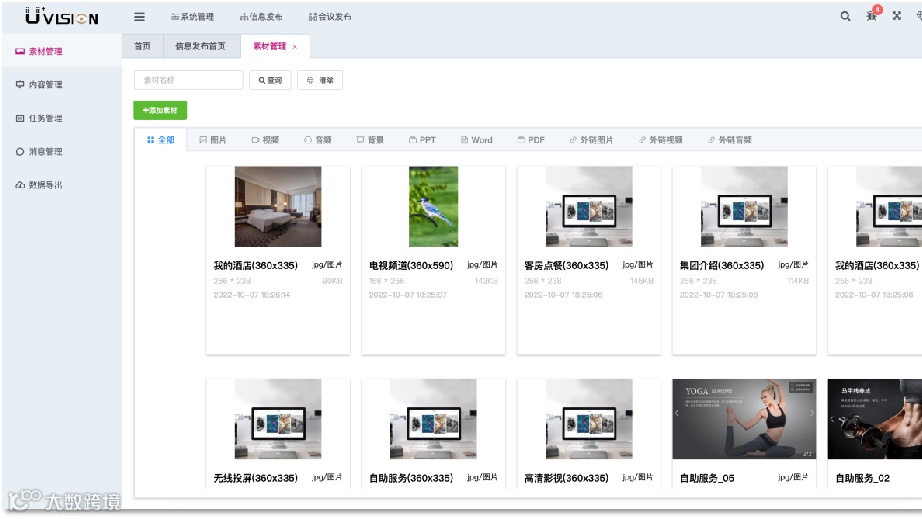Screen dimensions: 922x519
Task: Click the 无线投屏(360x335) title text
Action: point(256,478)
